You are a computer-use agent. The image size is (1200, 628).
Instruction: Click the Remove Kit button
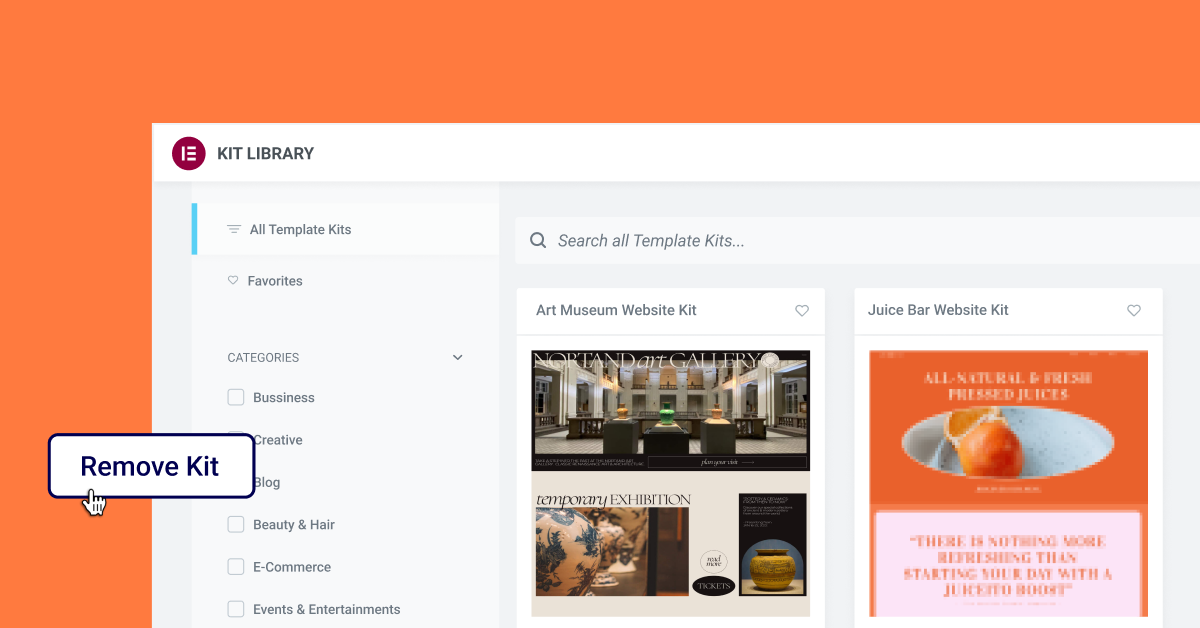pos(151,466)
